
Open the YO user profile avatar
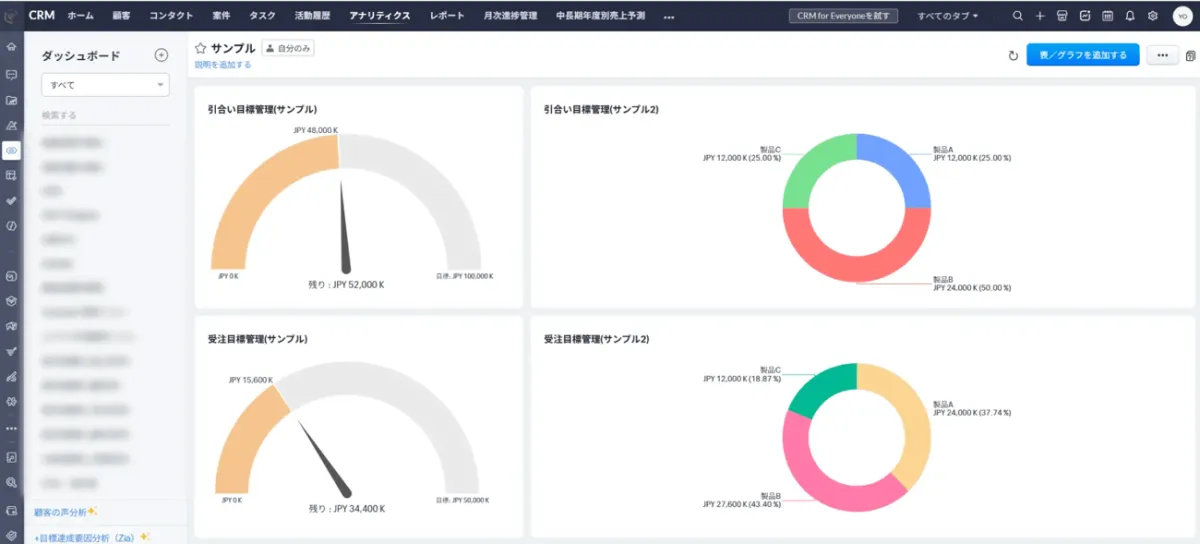1181,16
